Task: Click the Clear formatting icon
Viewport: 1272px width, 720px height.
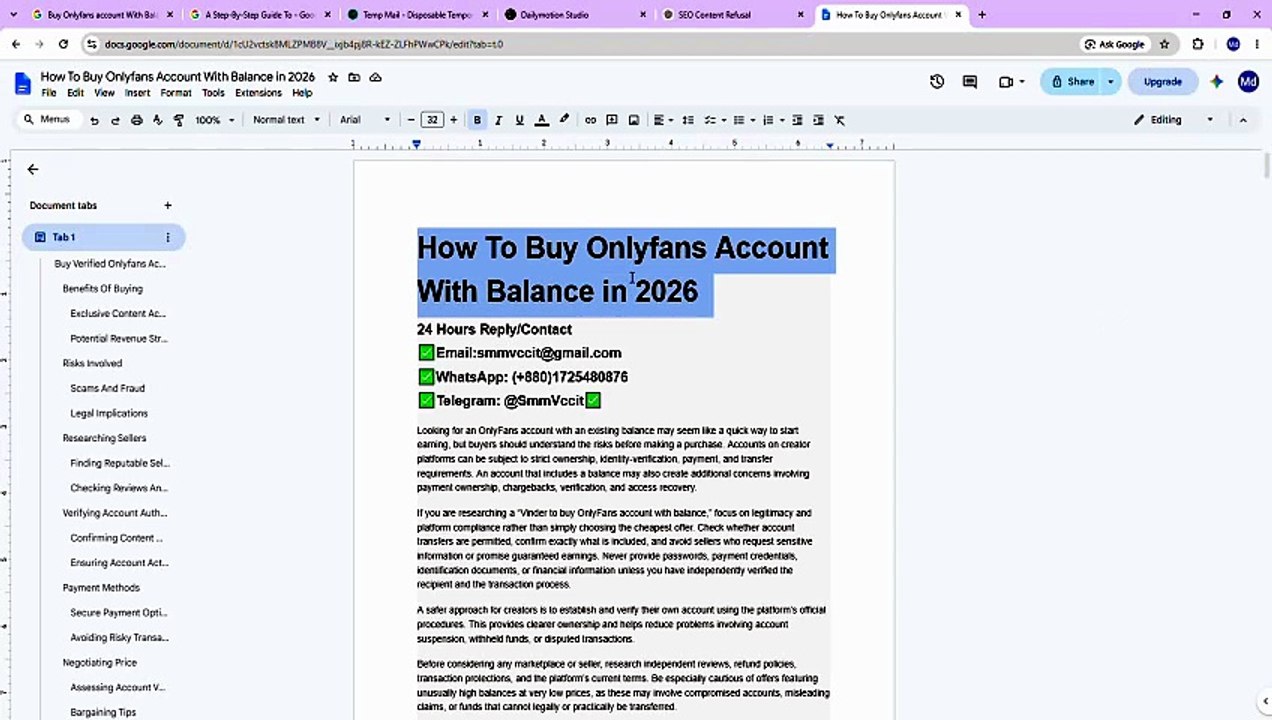Action: (x=840, y=120)
